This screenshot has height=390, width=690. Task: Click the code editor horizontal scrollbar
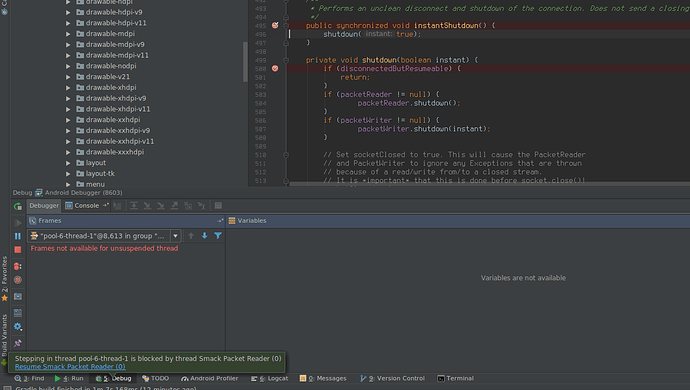(x=489, y=184)
